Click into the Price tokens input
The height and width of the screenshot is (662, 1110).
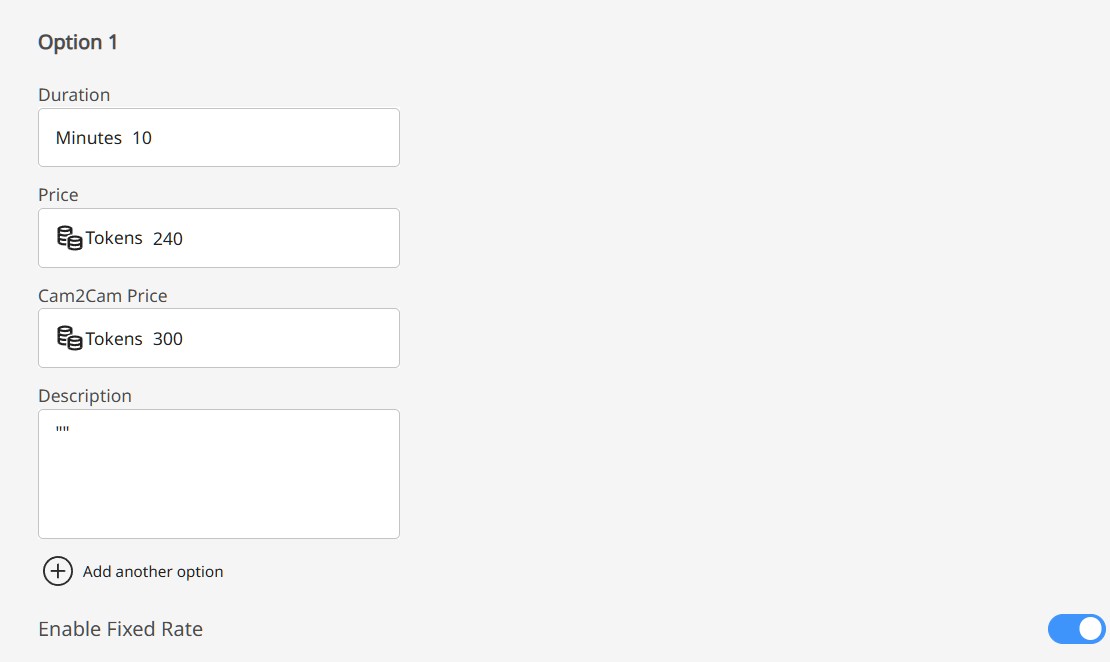280,238
